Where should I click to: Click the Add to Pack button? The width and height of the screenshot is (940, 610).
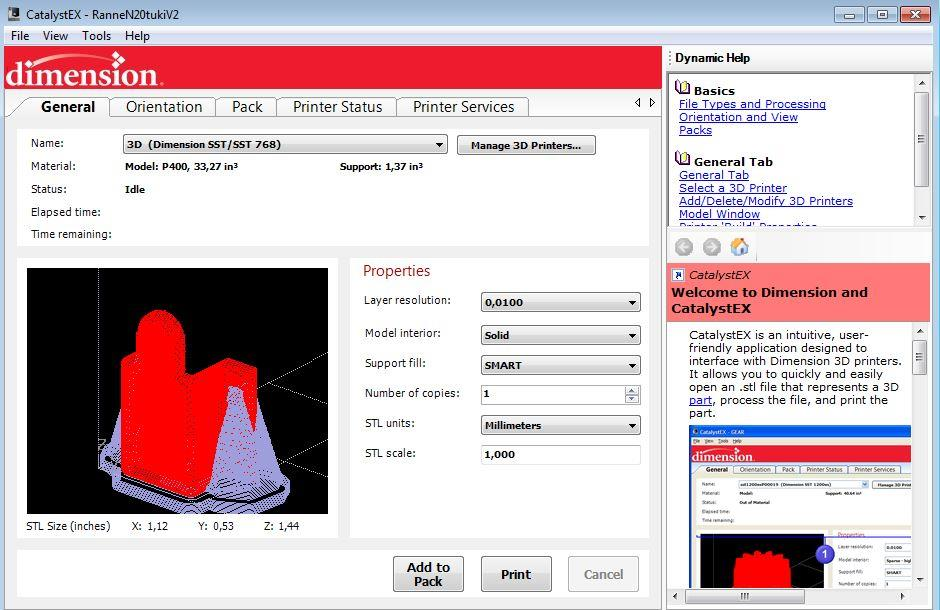(428, 574)
